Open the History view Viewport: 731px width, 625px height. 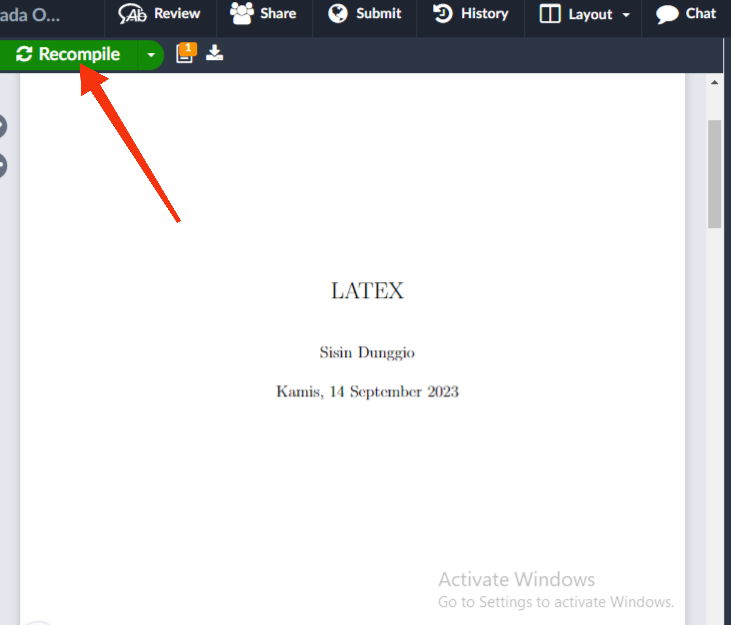click(x=471, y=14)
